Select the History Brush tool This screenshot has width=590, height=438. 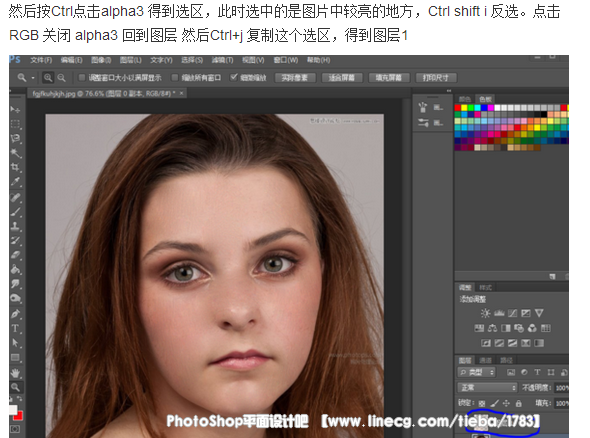coord(15,240)
